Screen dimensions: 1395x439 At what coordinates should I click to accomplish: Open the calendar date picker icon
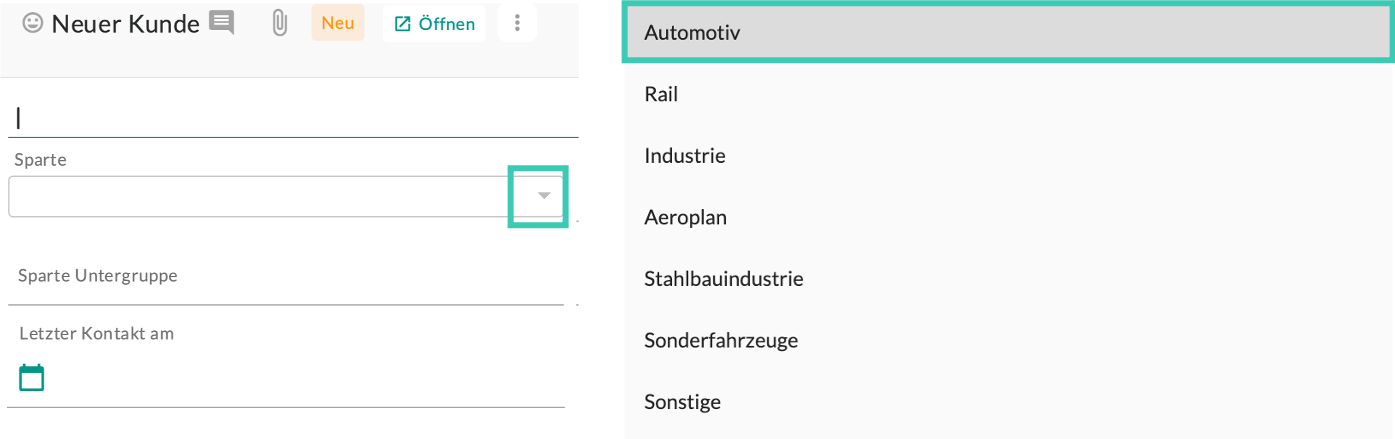[32, 377]
